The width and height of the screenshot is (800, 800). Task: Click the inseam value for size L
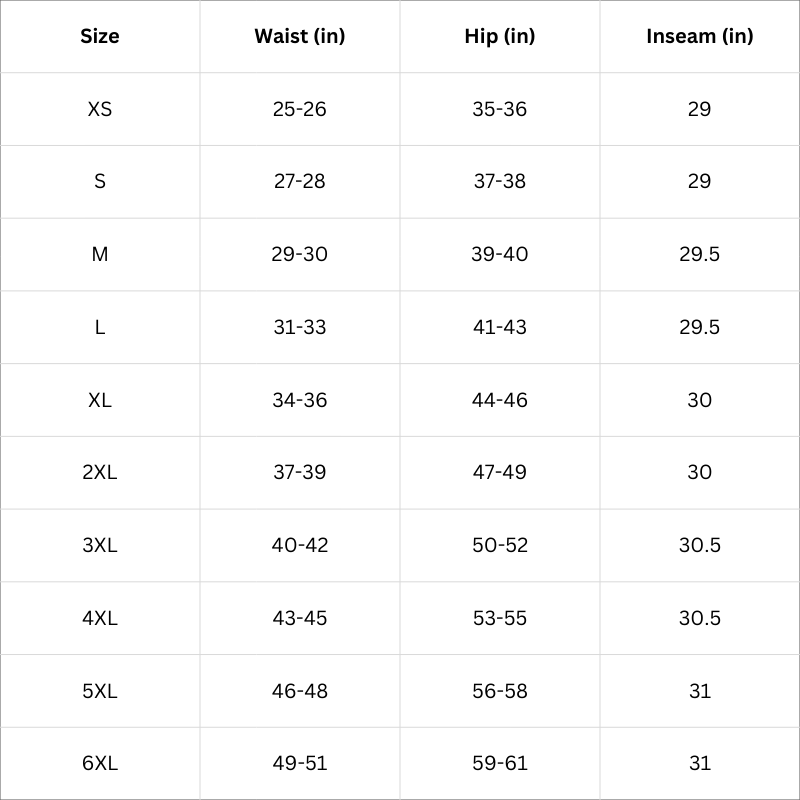[x=699, y=327]
